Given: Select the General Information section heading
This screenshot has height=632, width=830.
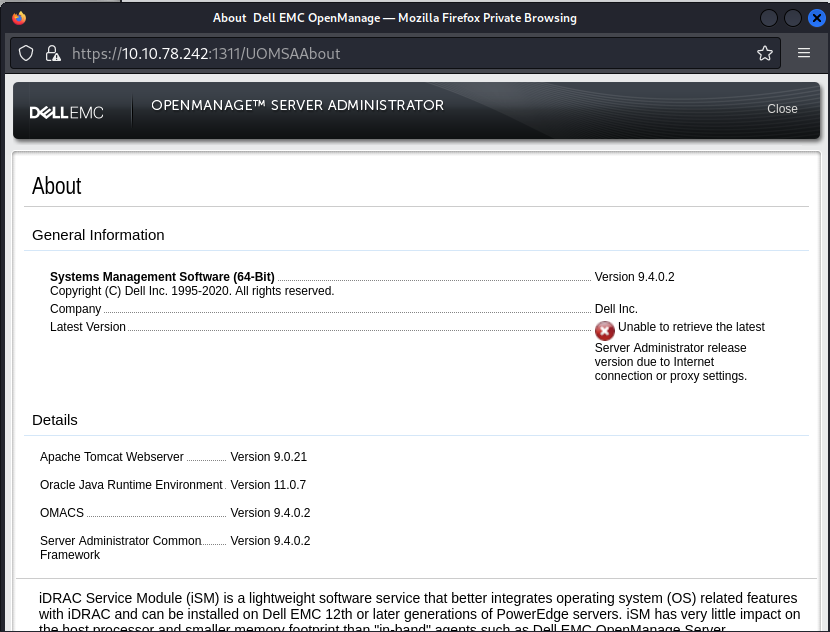Looking at the screenshot, I should (x=98, y=235).
